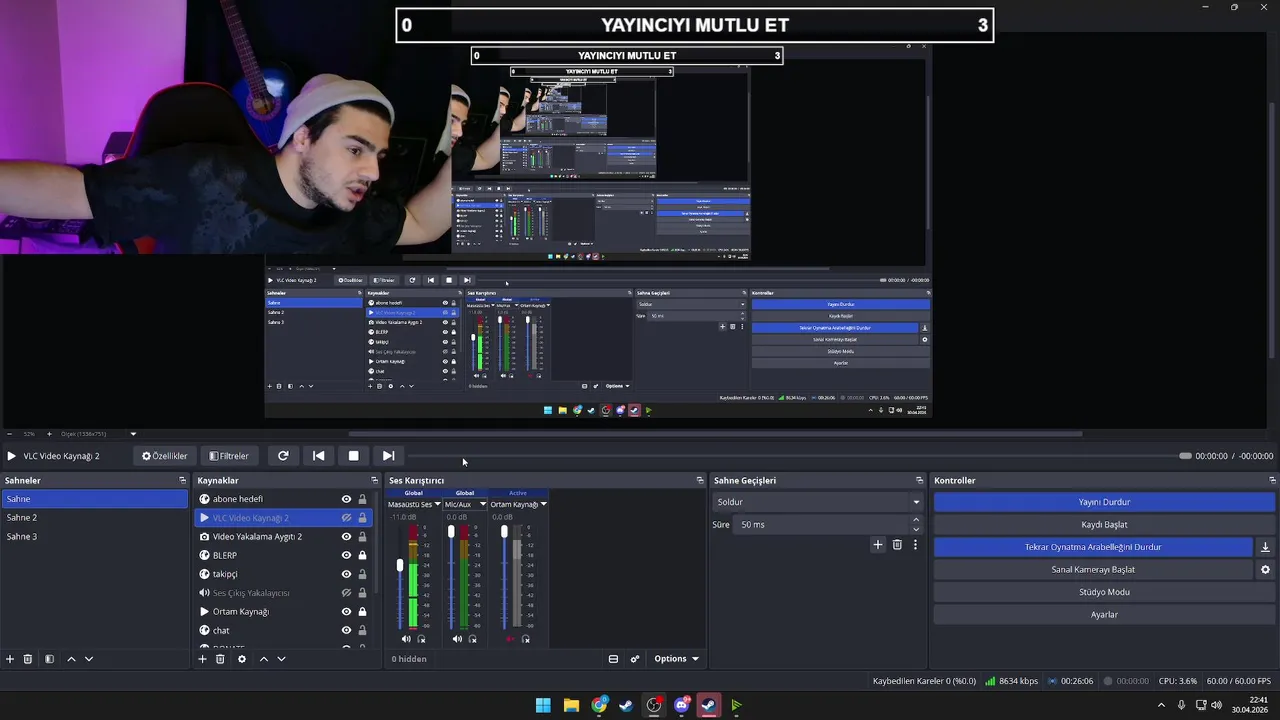The width and height of the screenshot is (1280, 720).
Task: Hide the Video Yakalama Aygıtı 2 source
Action: click(346, 537)
